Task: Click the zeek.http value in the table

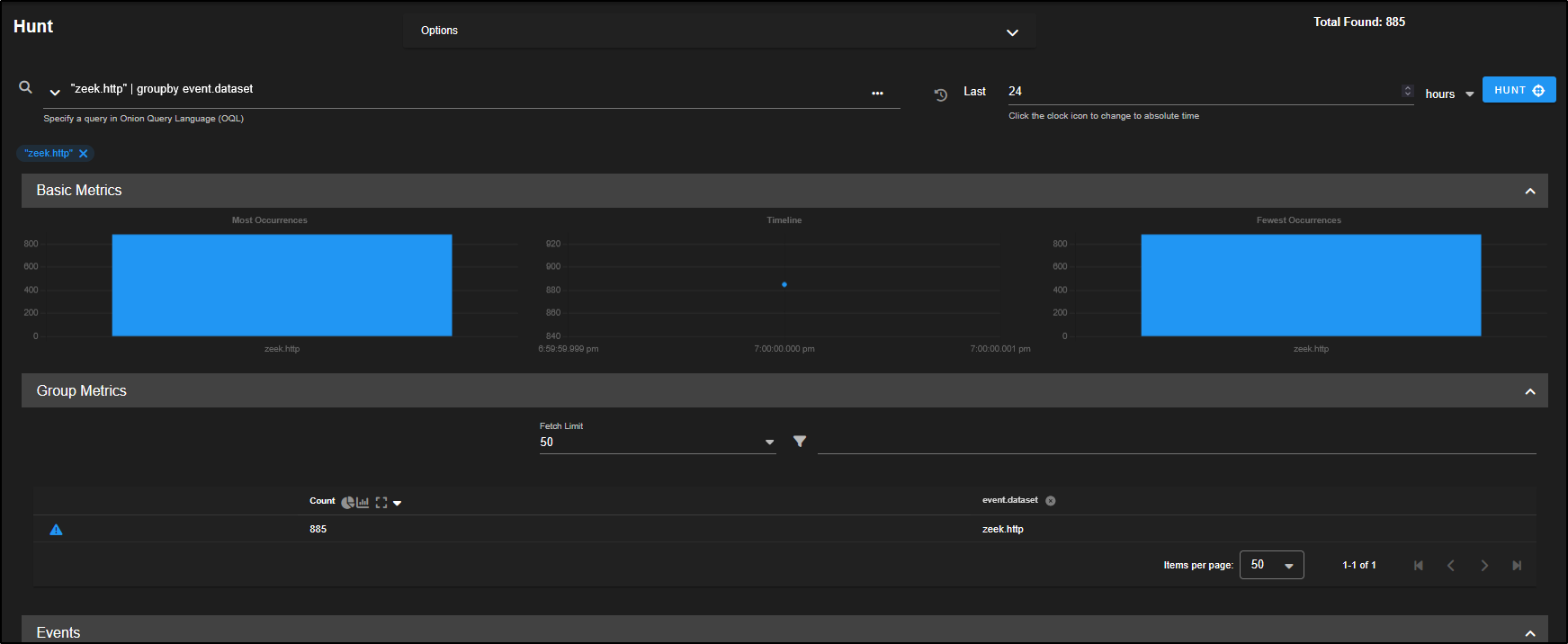Action: coord(1002,529)
